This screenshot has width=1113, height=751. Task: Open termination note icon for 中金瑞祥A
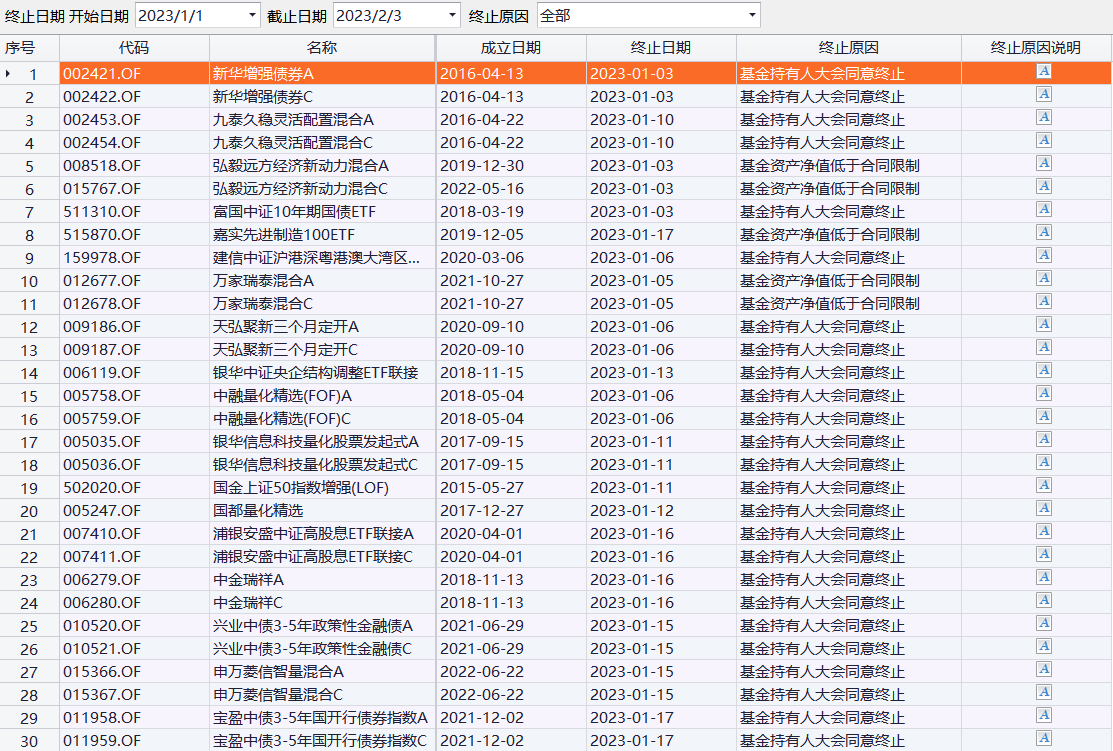pyautogui.click(x=1043, y=577)
